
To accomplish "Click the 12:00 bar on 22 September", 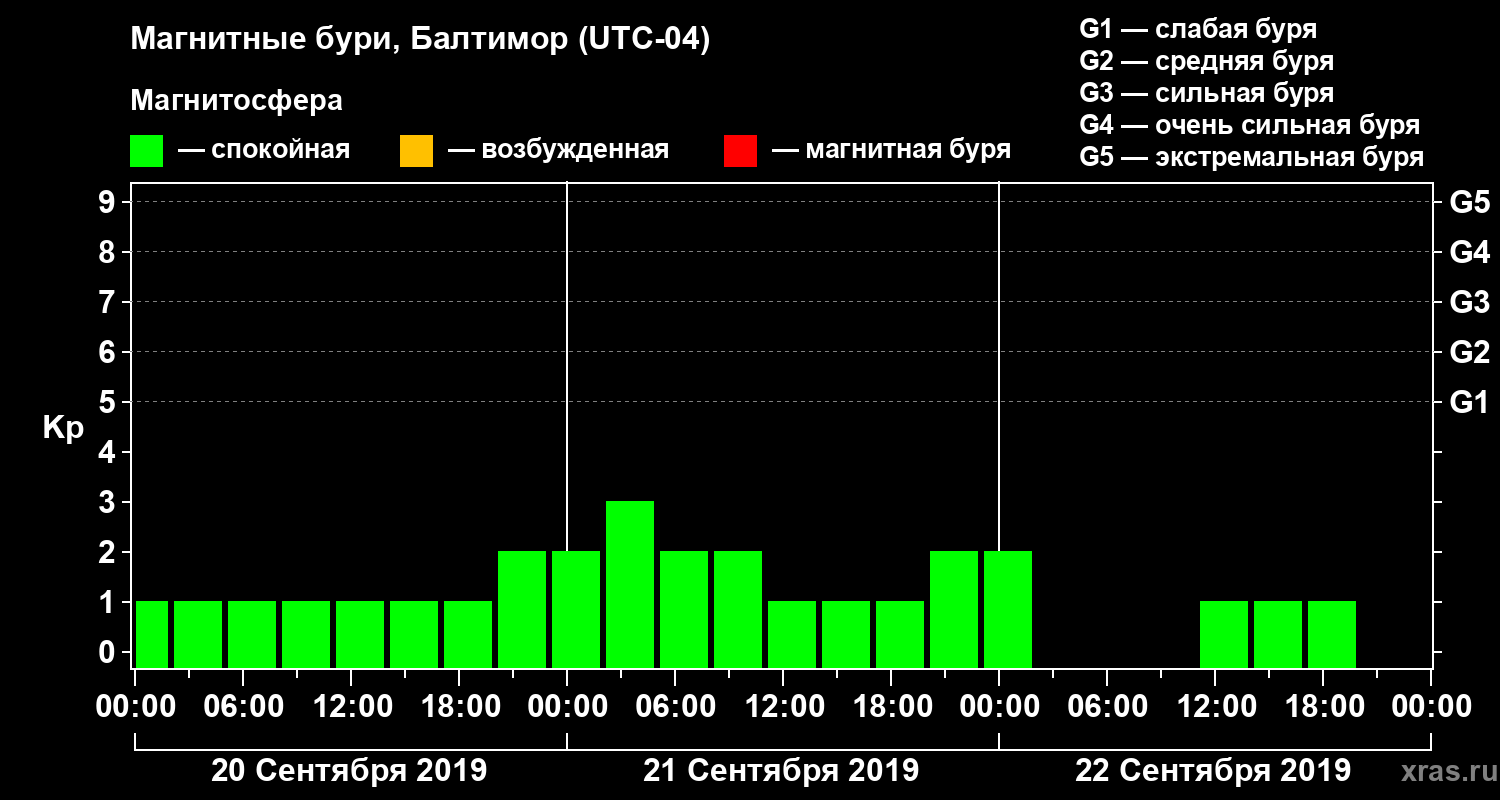I will click(x=1224, y=634).
